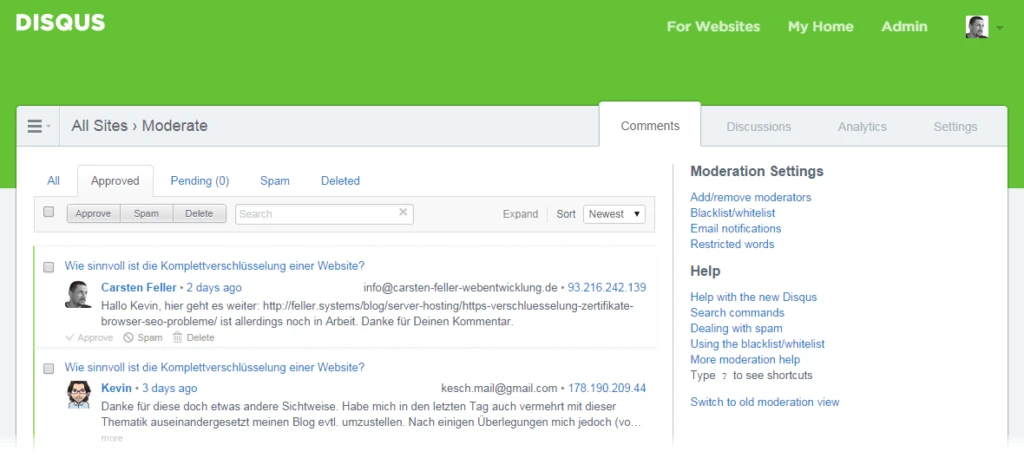The height and width of the screenshot is (458, 1024).
Task: Open Email notifications link
Action: coord(735,228)
